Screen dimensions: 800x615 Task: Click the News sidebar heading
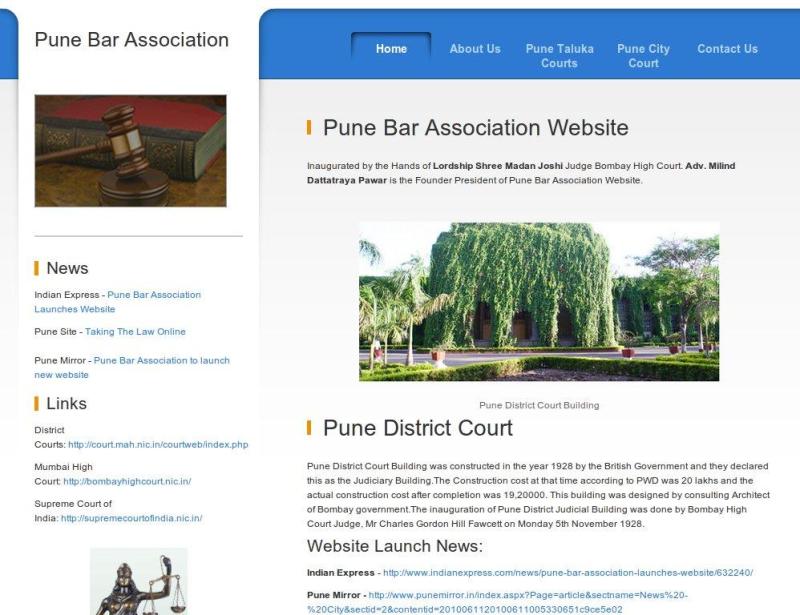(x=67, y=268)
